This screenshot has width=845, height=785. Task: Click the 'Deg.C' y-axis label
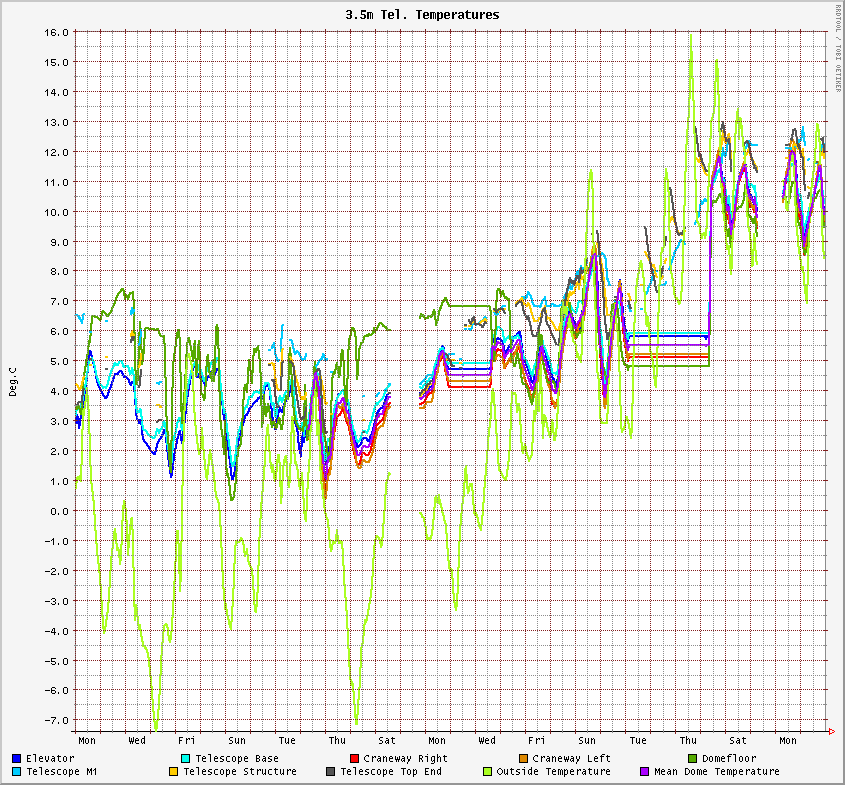coord(13,381)
